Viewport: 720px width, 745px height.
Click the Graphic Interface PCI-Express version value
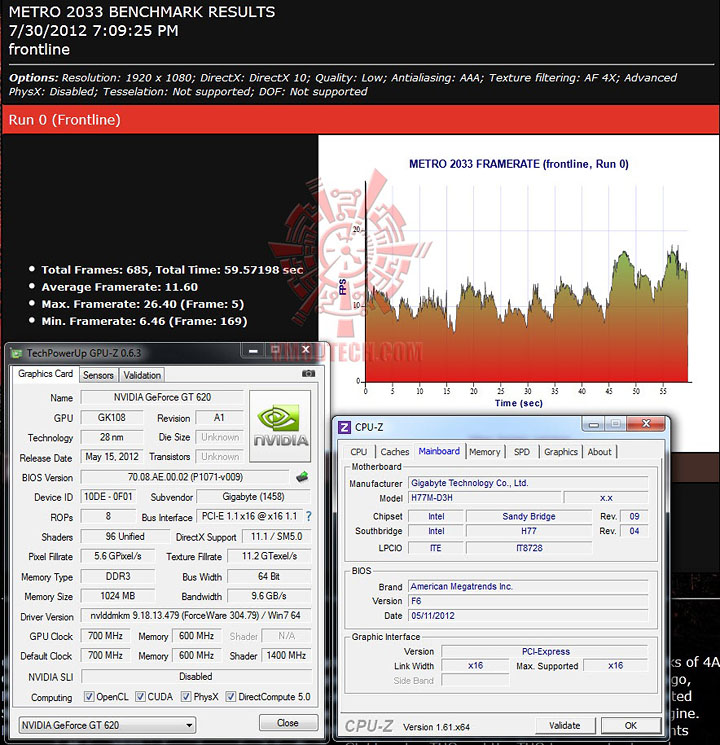(545, 652)
